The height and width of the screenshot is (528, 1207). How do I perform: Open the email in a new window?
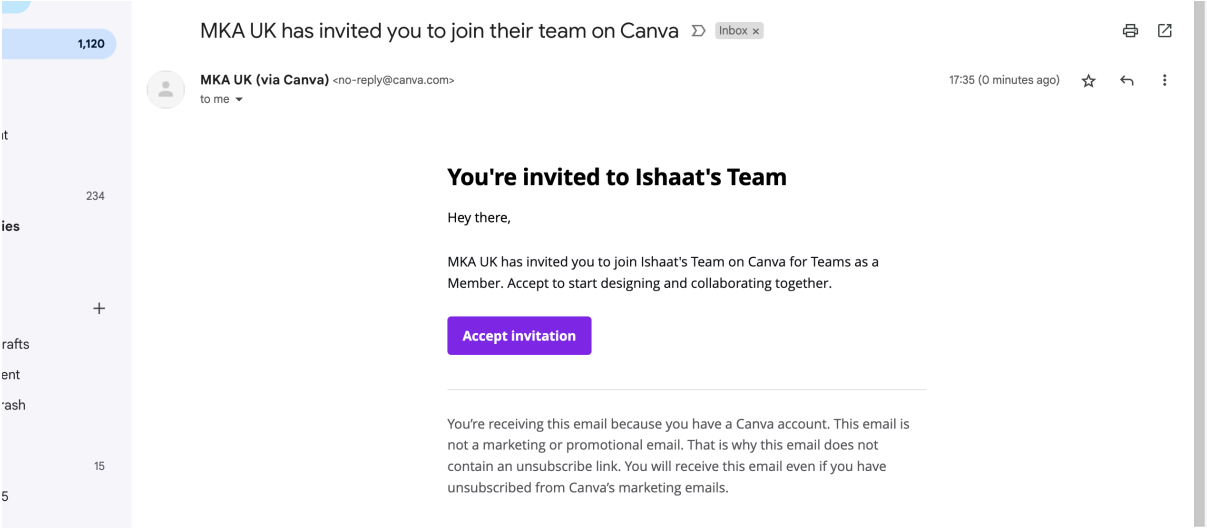(1164, 31)
